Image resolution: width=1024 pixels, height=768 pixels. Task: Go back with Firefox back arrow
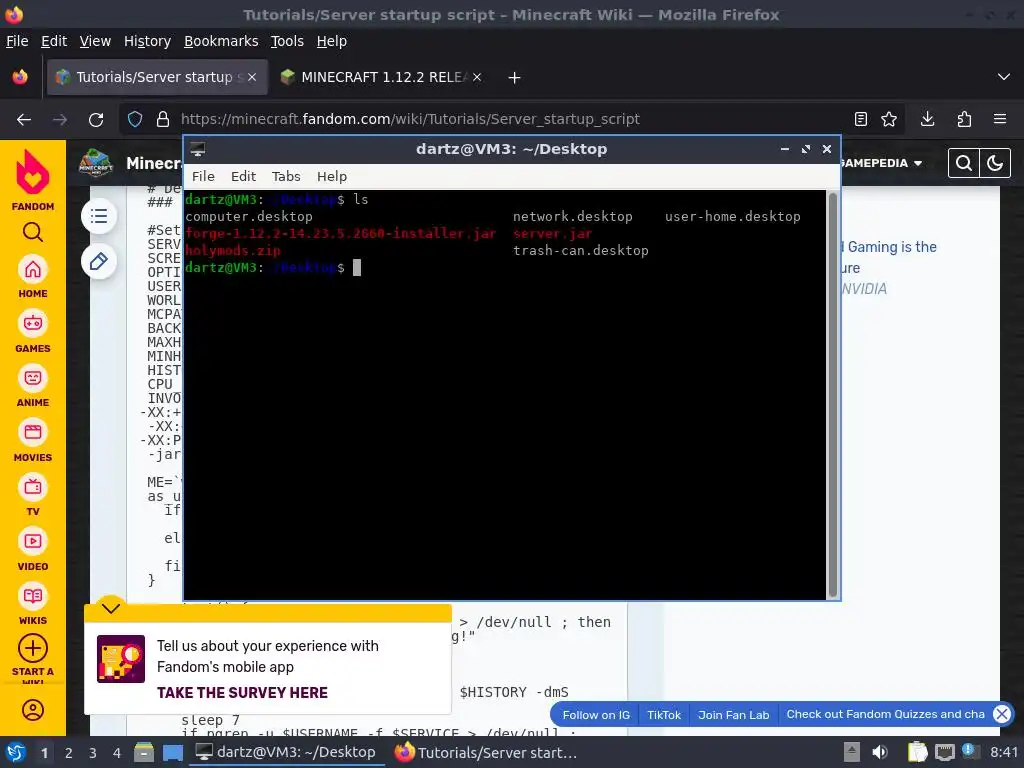pyautogui.click(x=24, y=120)
